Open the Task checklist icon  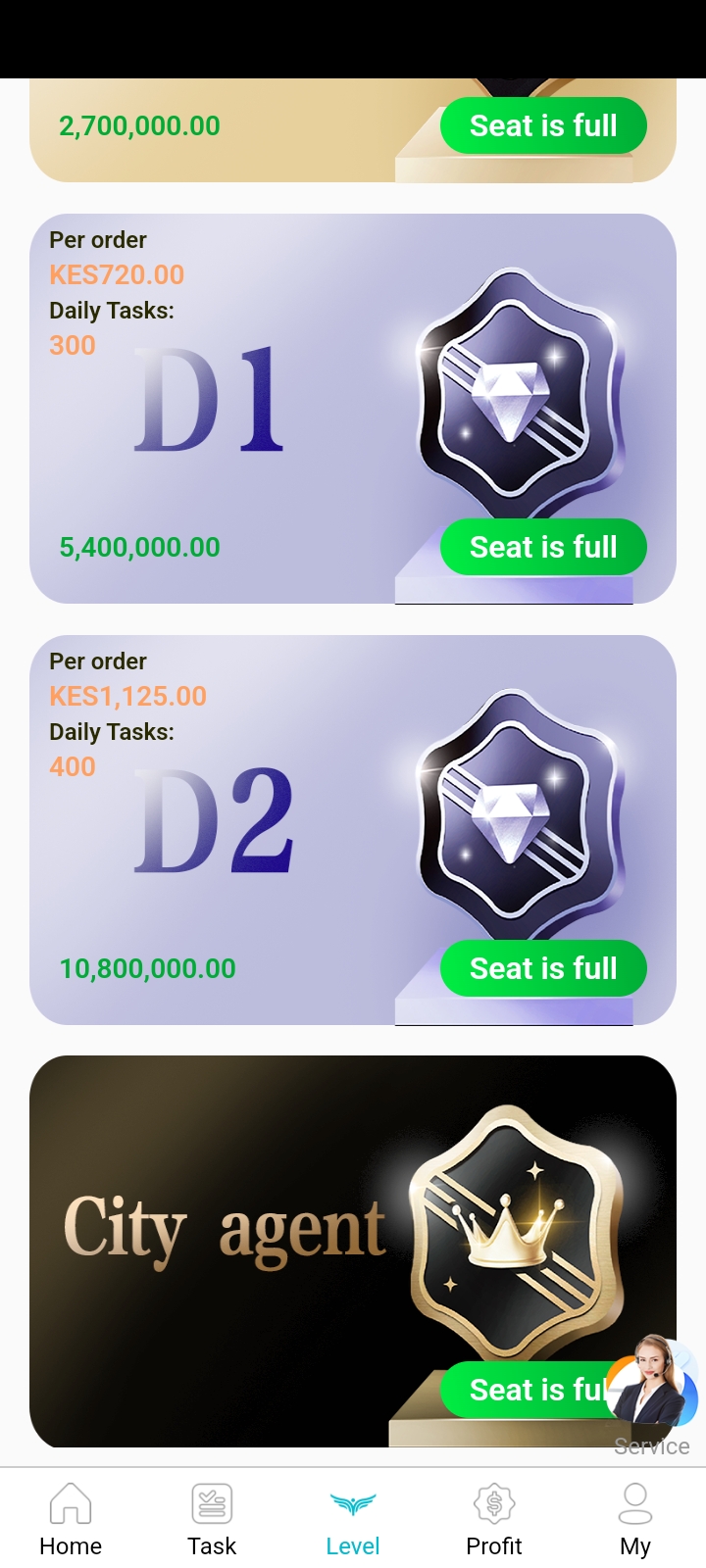[x=212, y=1503]
